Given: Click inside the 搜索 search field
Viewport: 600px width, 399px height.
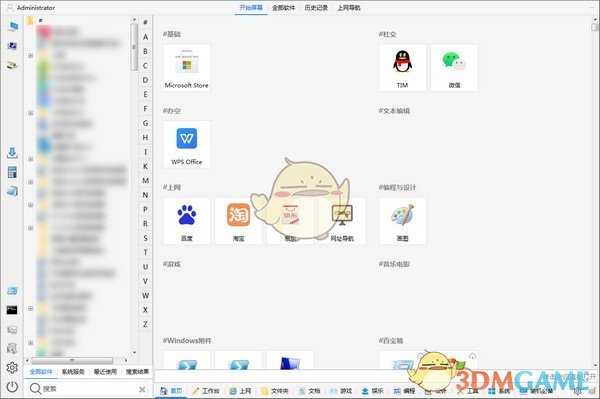Looking at the screenshot, I should pyautogui.click(x=89, y=389).
